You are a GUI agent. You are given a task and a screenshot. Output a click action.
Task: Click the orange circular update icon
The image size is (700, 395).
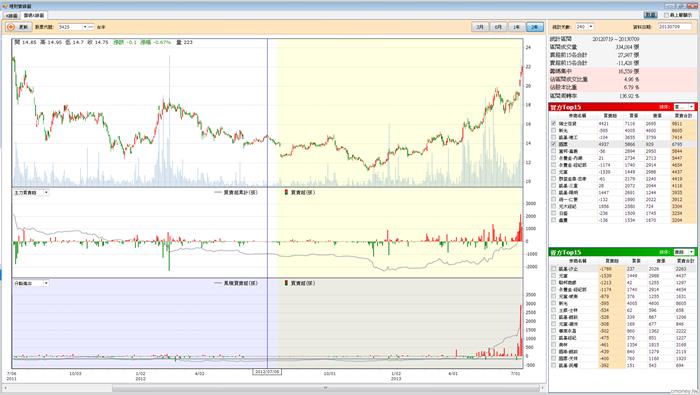[x=11, y=27]
